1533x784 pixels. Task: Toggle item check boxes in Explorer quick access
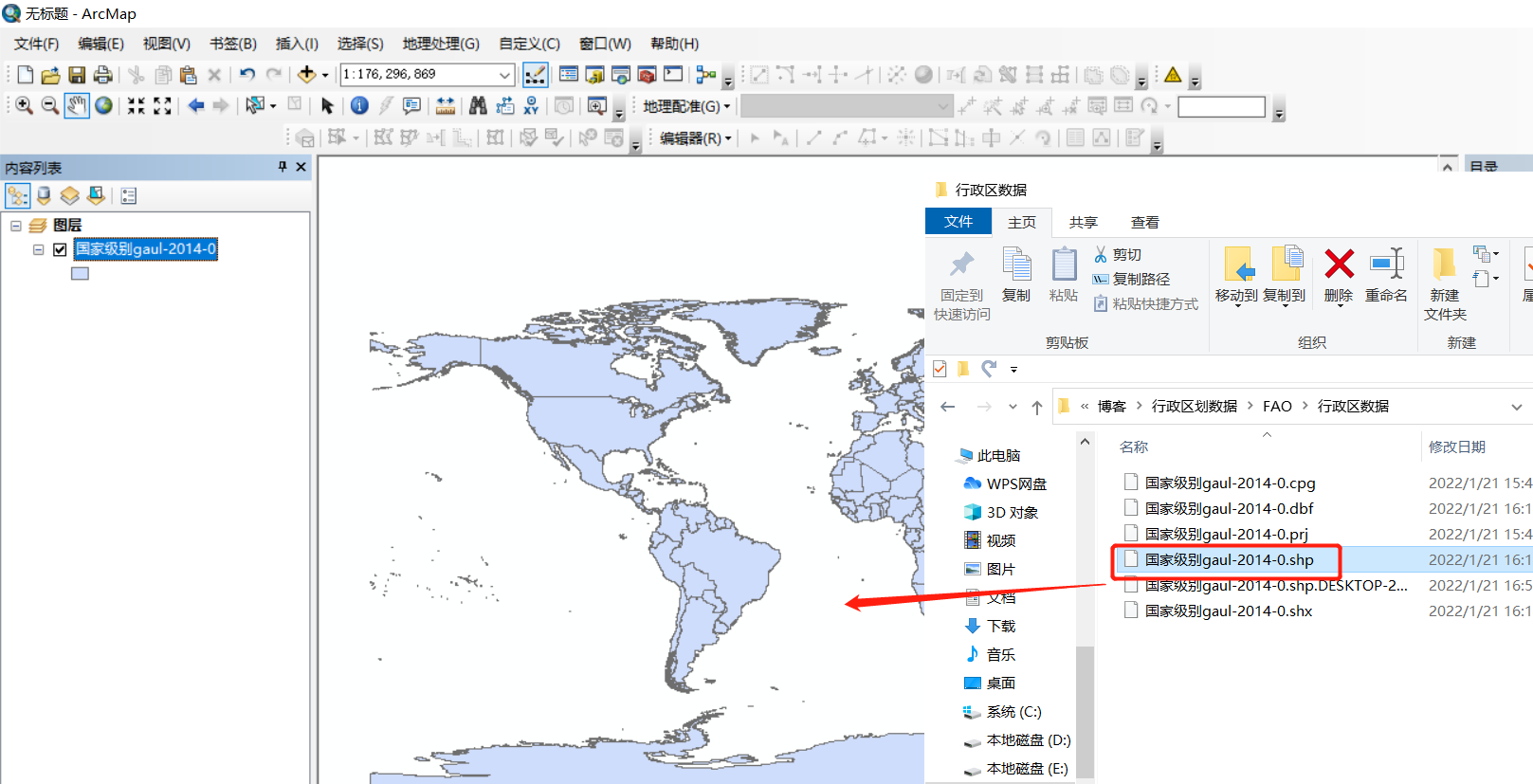(940, 369)
